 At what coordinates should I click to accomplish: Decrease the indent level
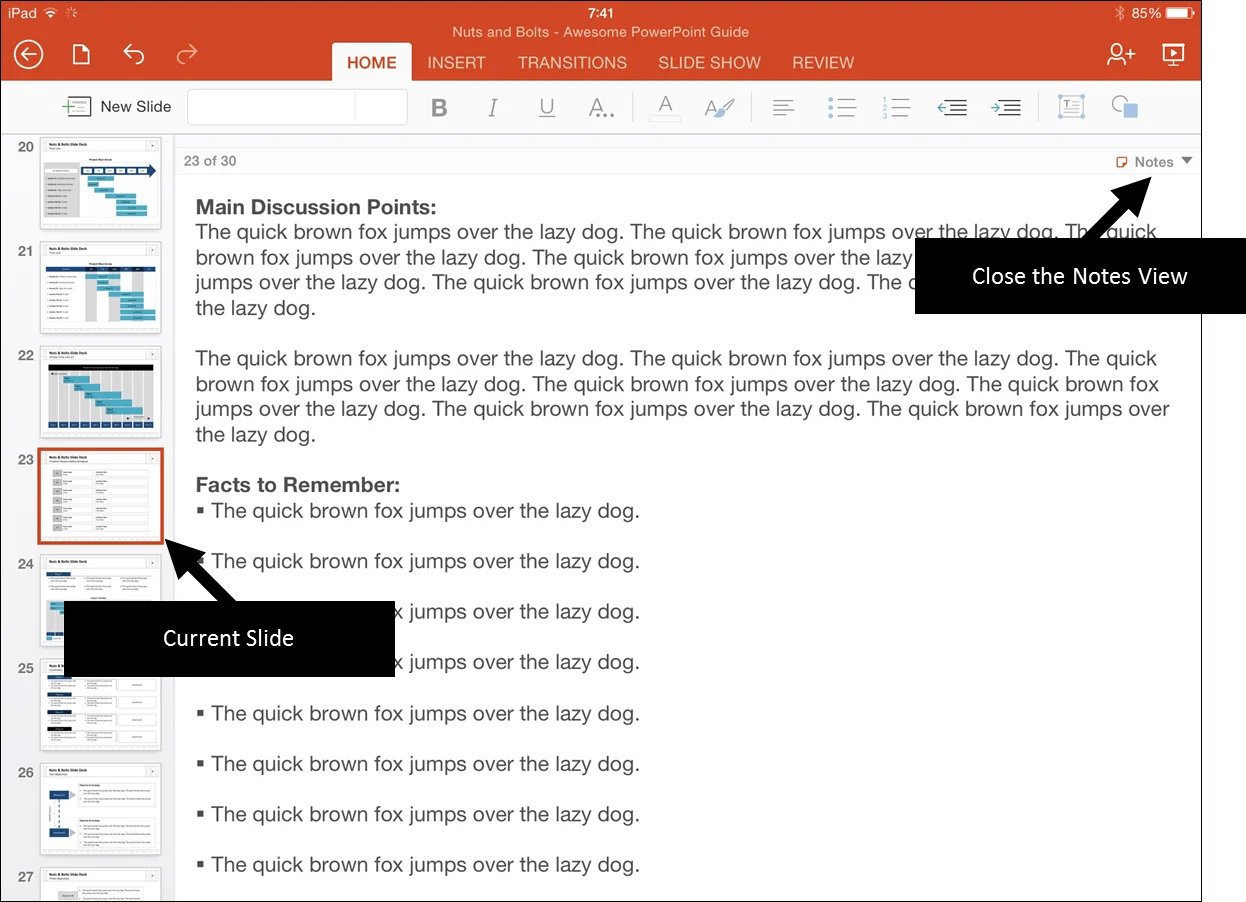tap(951, 108)
